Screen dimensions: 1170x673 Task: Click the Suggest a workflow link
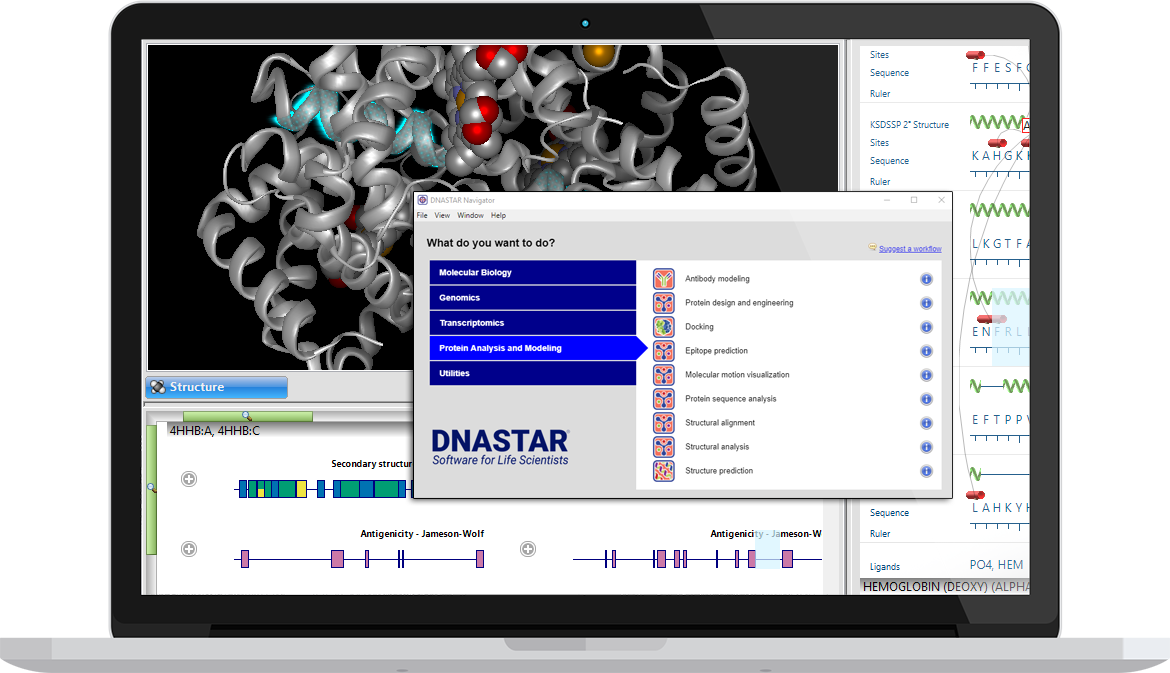coord(910,249)
